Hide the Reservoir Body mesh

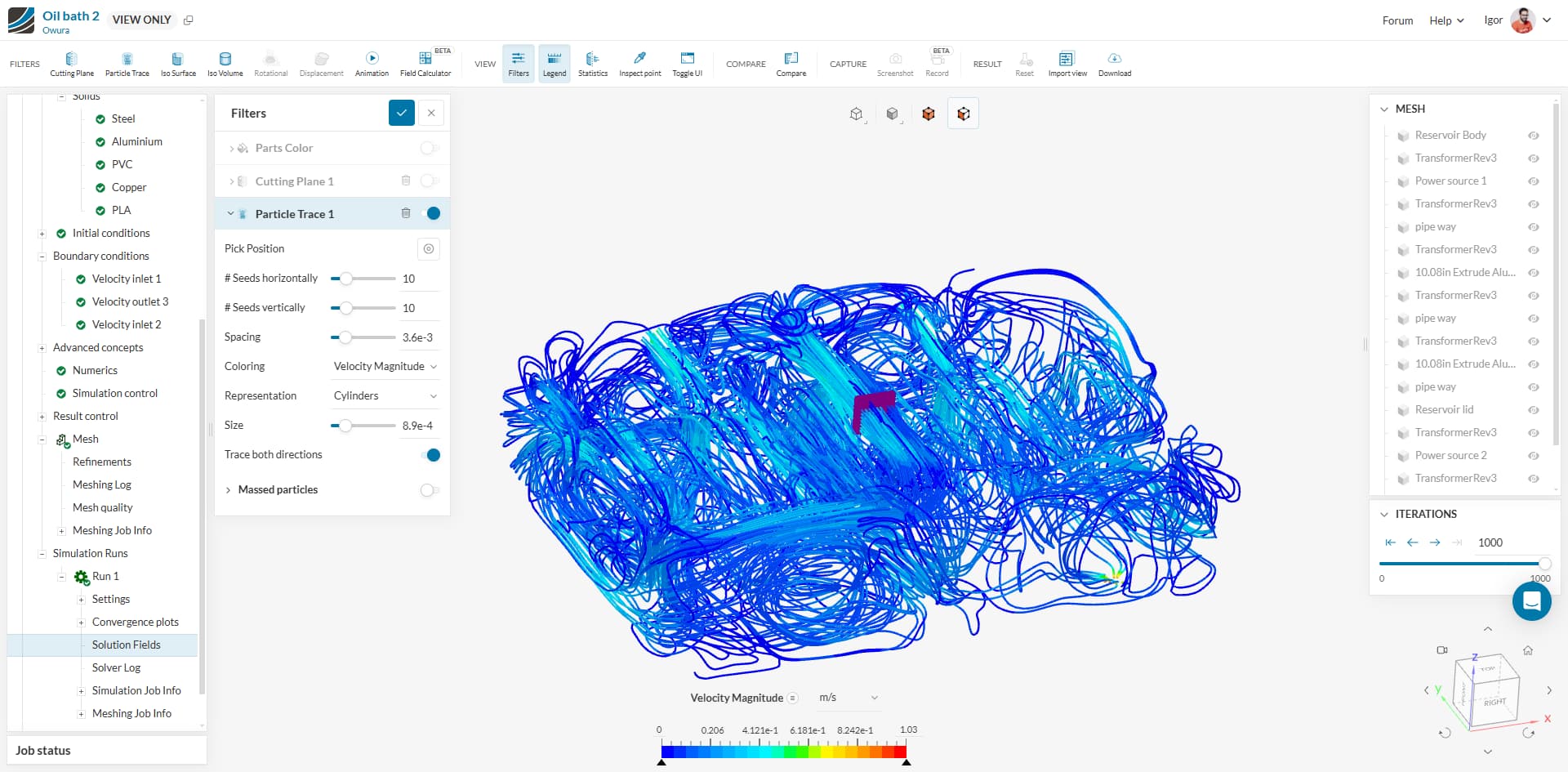coord(1534,136)
